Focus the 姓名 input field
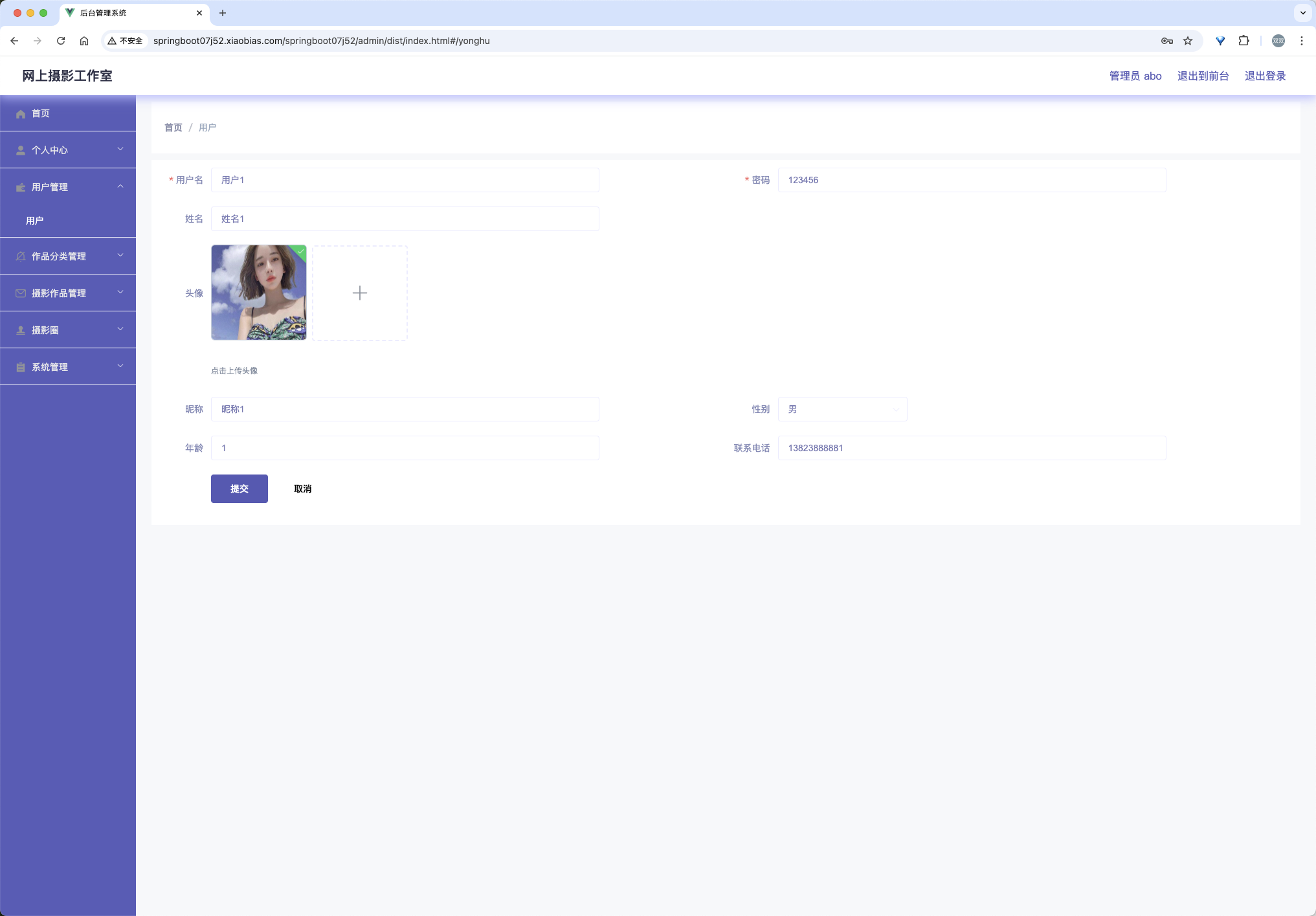The image size is (1316, 916). (405, 219)
